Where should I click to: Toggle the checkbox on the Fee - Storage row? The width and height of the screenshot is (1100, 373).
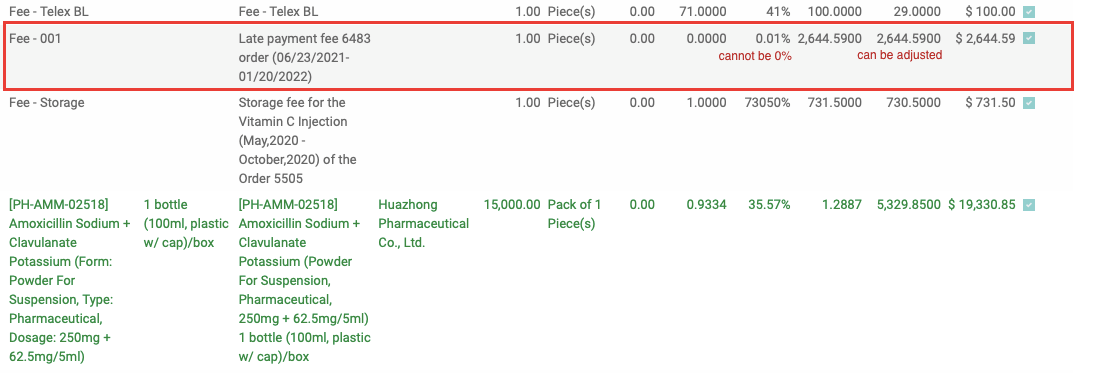1028,103
